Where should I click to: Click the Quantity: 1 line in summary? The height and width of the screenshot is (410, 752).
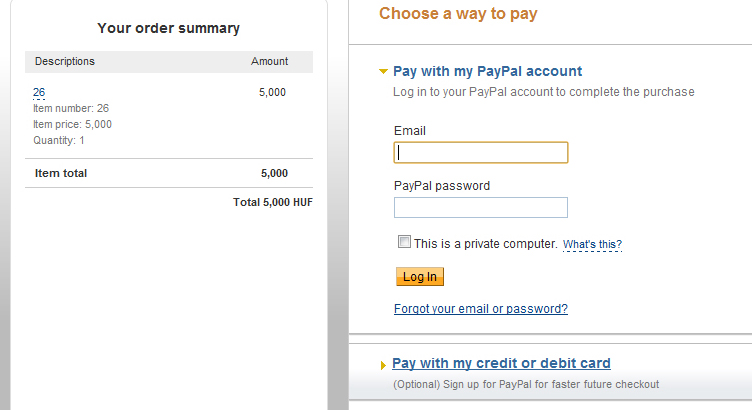pyautogui.click(x=59, y=140)
